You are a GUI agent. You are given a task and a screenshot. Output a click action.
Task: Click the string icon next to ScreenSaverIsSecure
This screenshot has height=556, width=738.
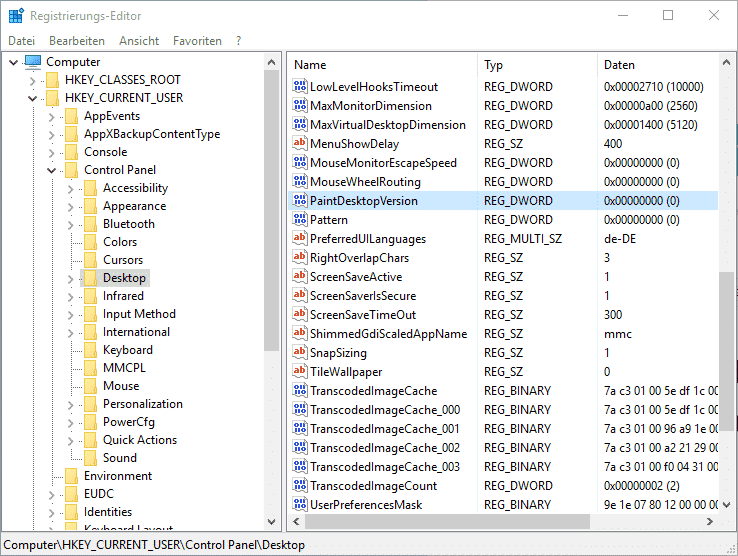click(x=300, y=295)
